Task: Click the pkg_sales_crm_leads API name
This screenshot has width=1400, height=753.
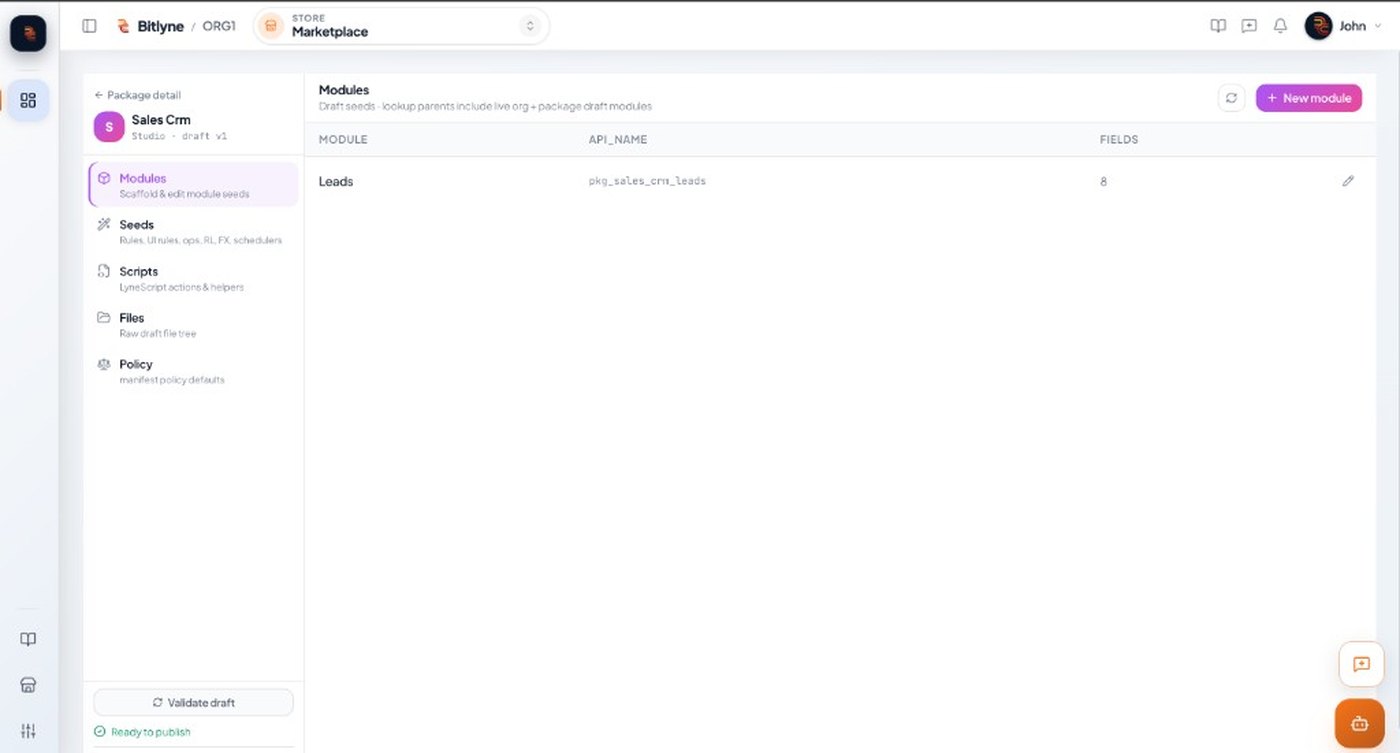Action: click(x=647, y=181)
